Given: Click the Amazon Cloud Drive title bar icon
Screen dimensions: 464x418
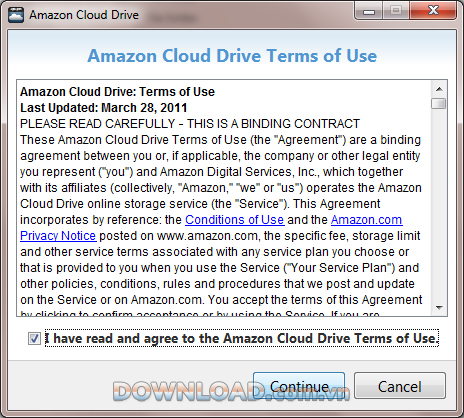Looking at the screenshot, I should click(16, 15).
